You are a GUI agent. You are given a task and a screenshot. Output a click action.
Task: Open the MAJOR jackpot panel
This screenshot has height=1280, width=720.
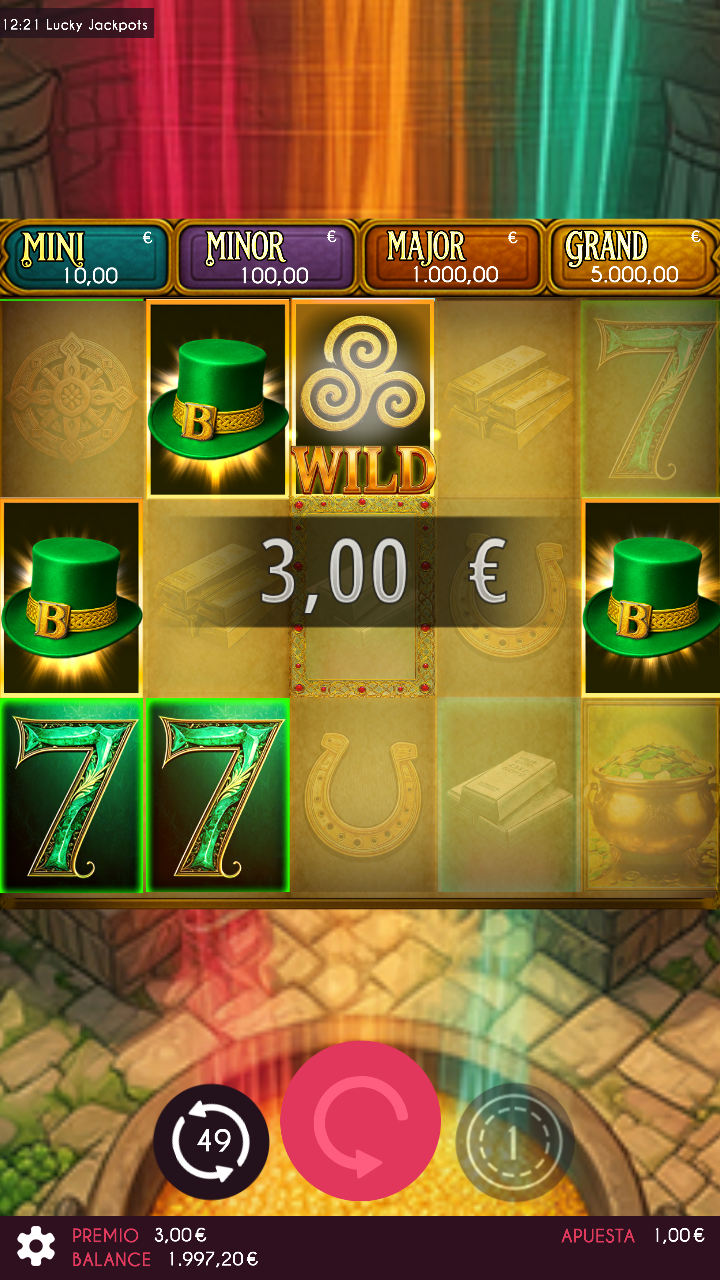click(452, 257)
